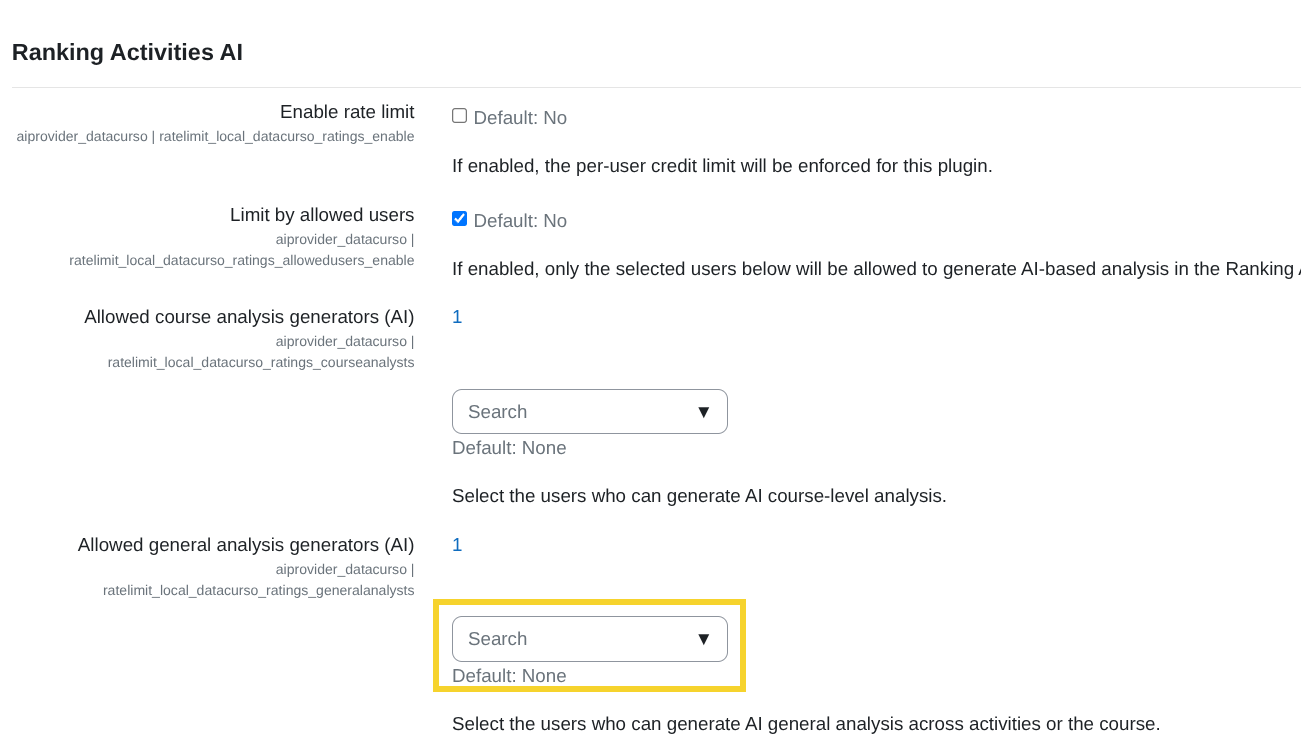Click "Default: None" below the highlighted Search box
Screen dimensions: 1301x756
[x=509, y=675]
